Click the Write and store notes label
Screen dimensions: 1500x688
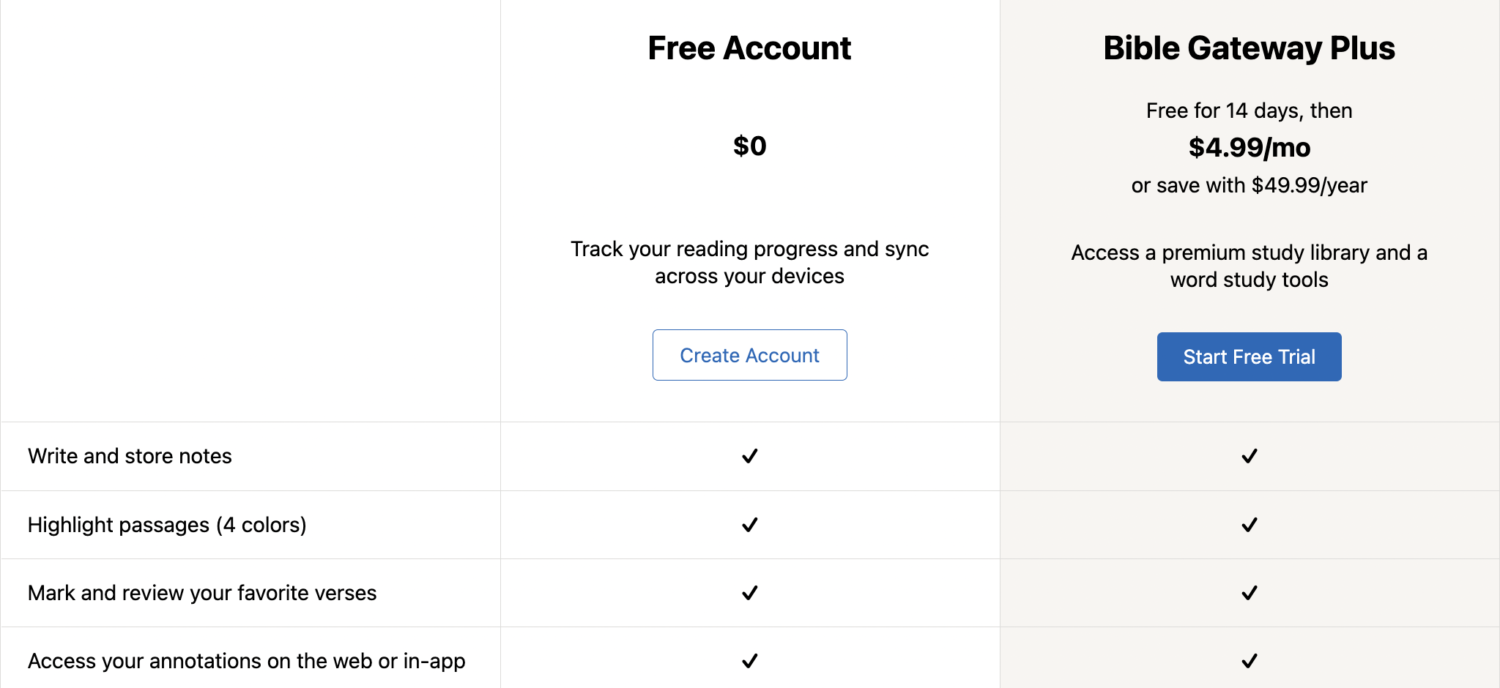click(x=130, y=456)
